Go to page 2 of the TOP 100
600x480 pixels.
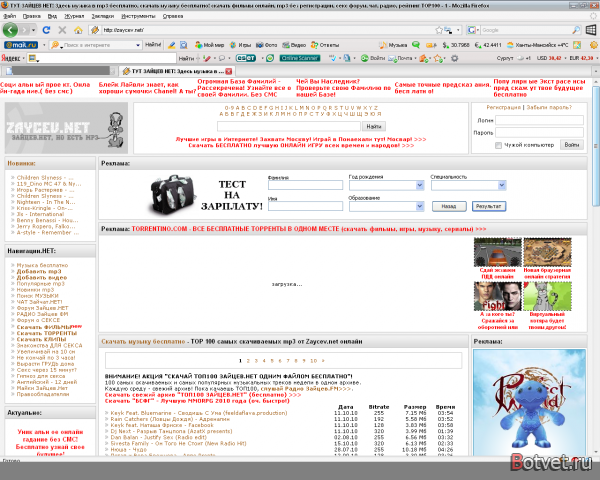click(248, 361)
